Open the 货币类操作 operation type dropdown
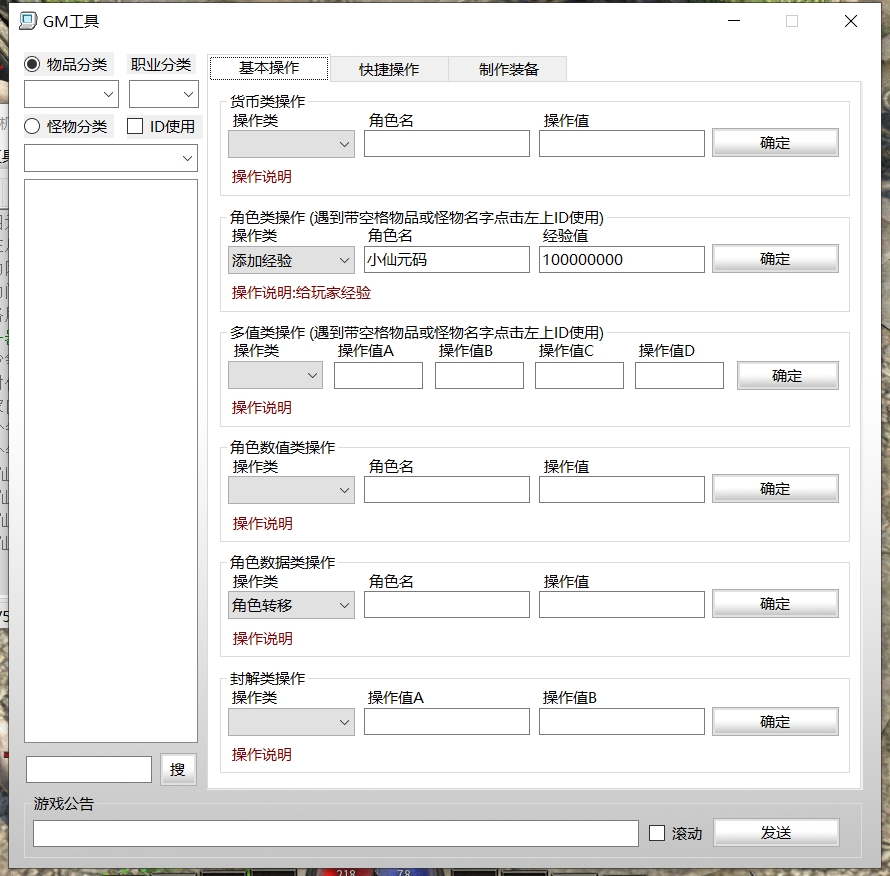 pos(291,144)
